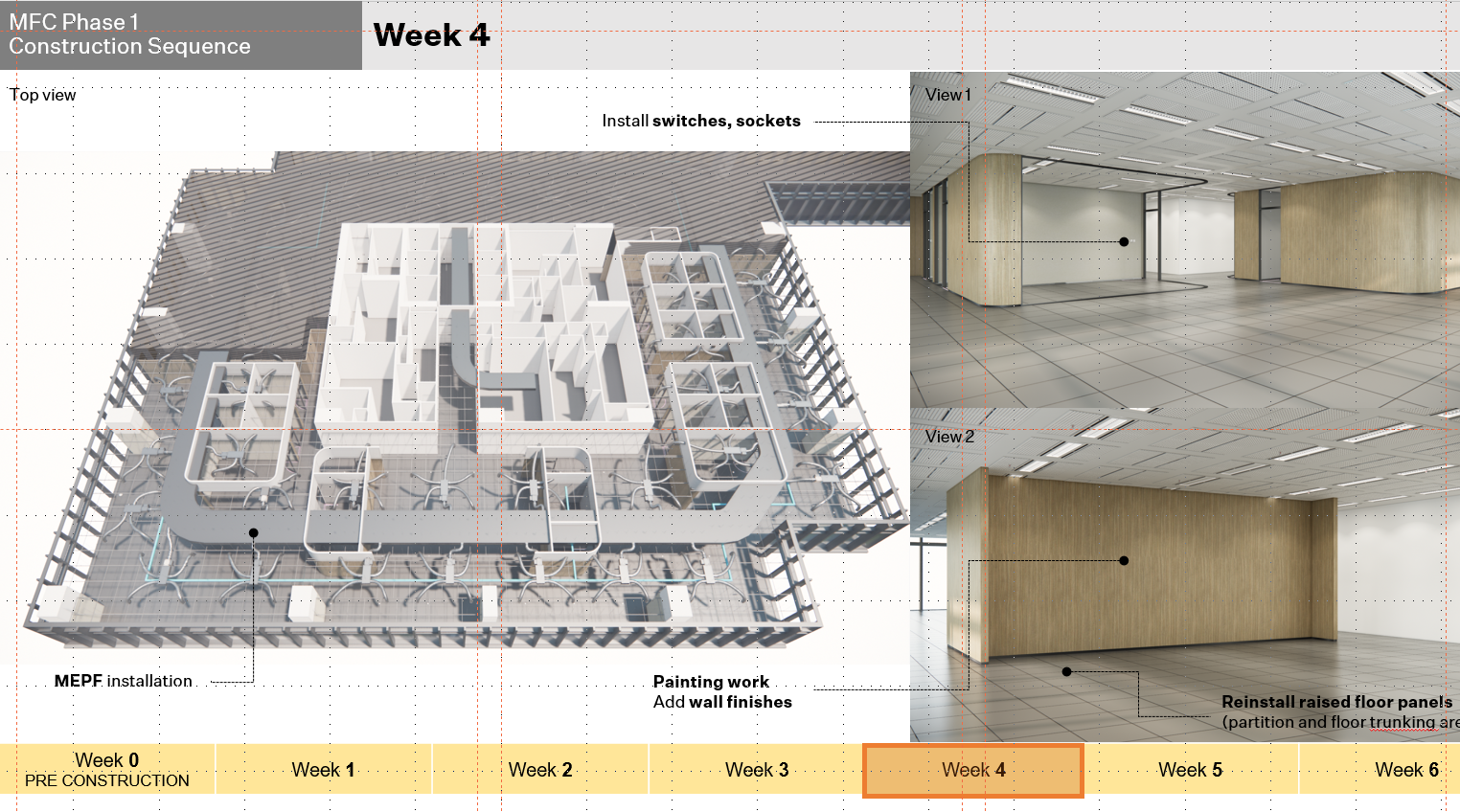The image size is (1460, 812).
Task: Click the callout dot on View 2 wood wall
Action: point(1124,560)
